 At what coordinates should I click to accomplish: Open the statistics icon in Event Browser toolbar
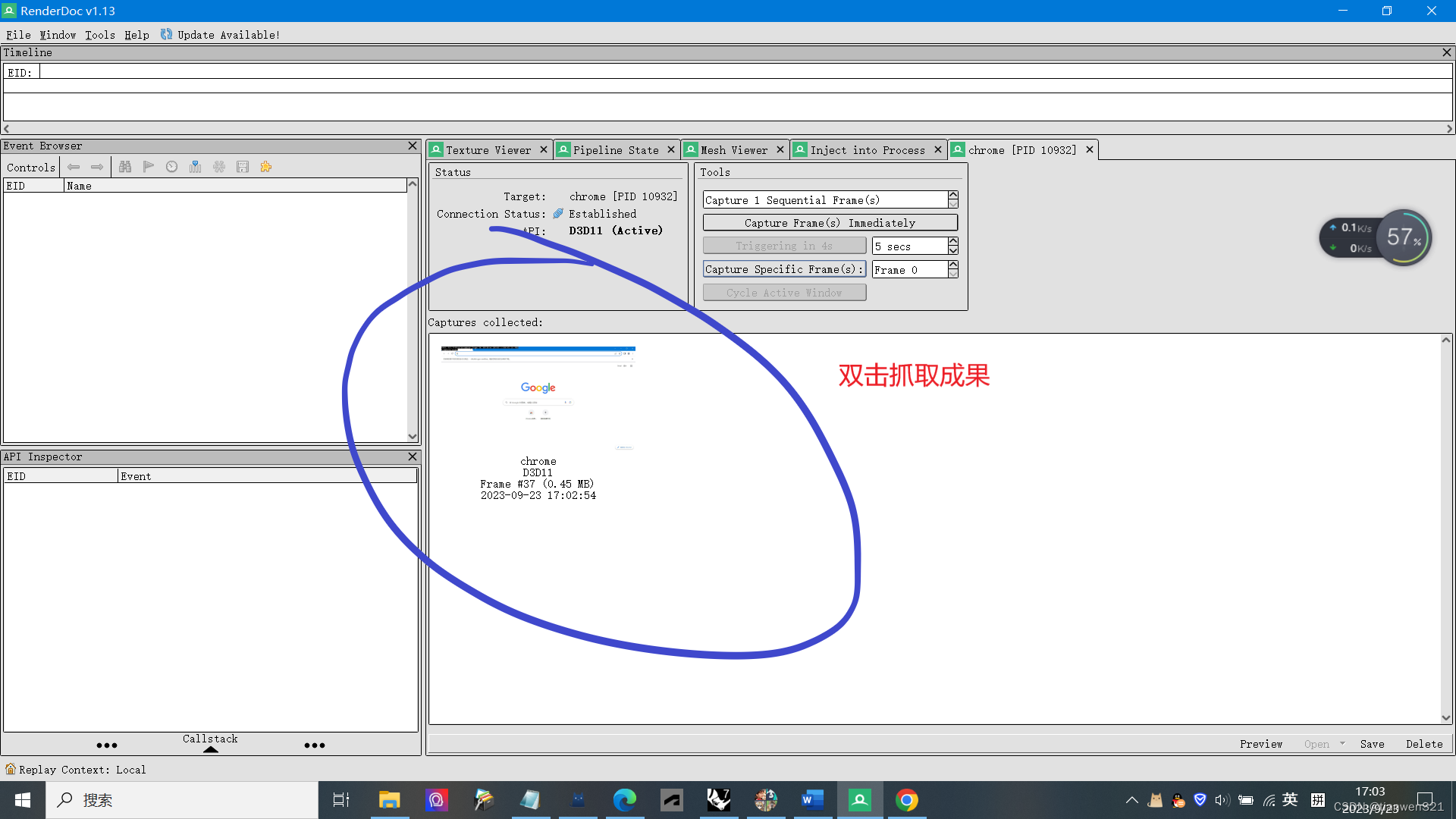point(196,167)
